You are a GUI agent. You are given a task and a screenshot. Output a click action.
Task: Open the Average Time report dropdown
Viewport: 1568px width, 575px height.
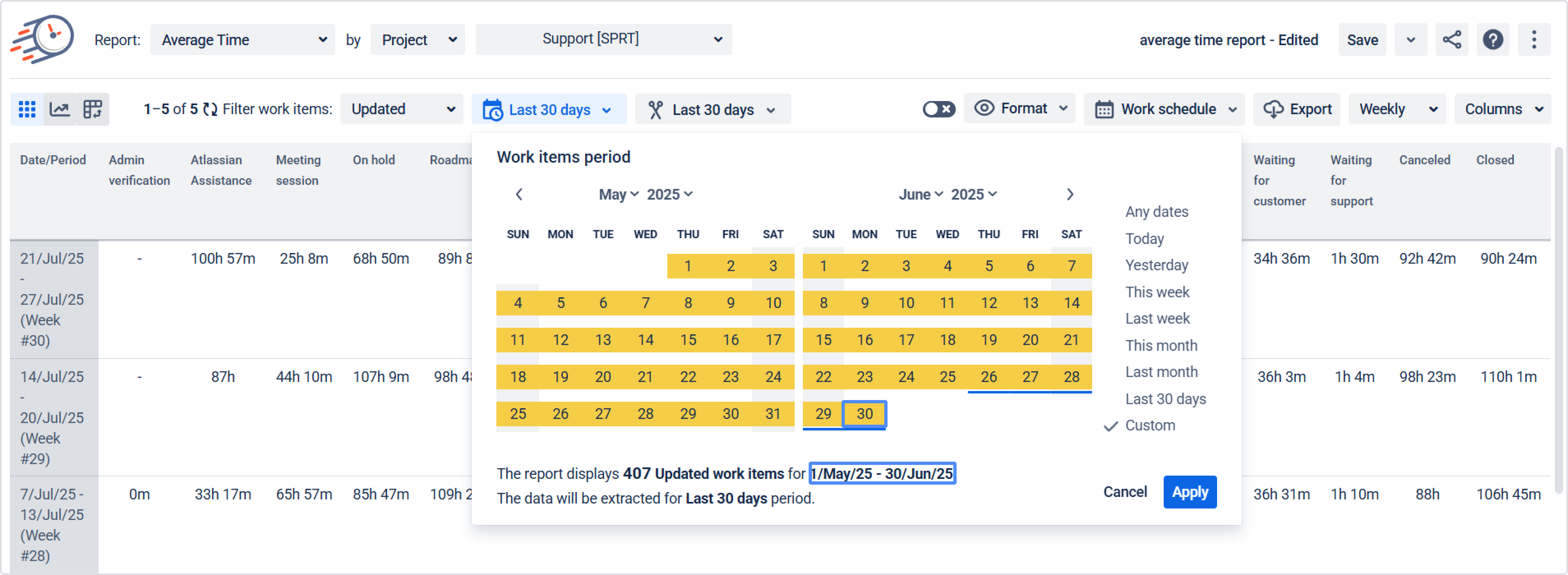[242, 40]
